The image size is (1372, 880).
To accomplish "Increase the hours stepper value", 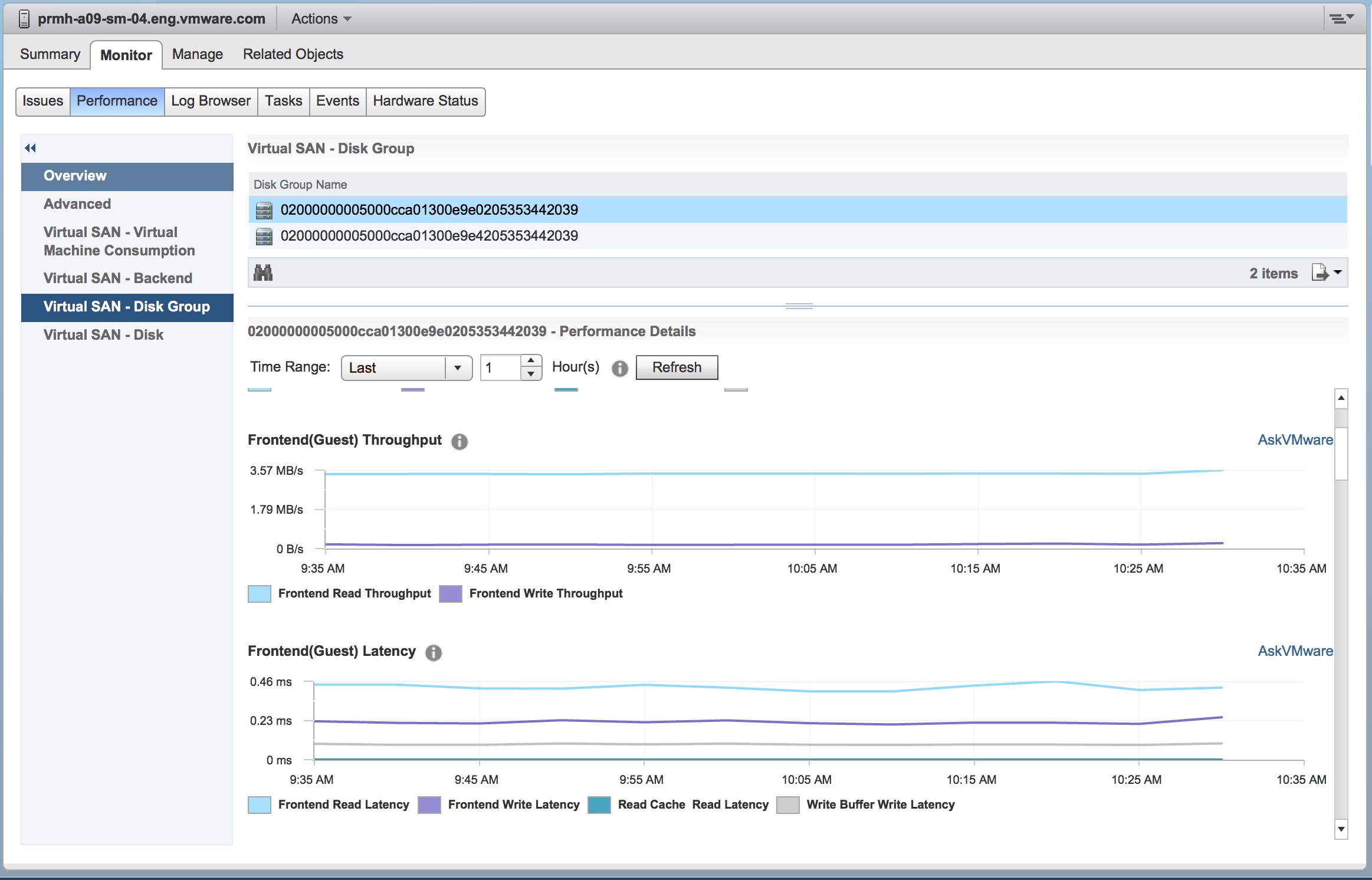I will [531, 361].
